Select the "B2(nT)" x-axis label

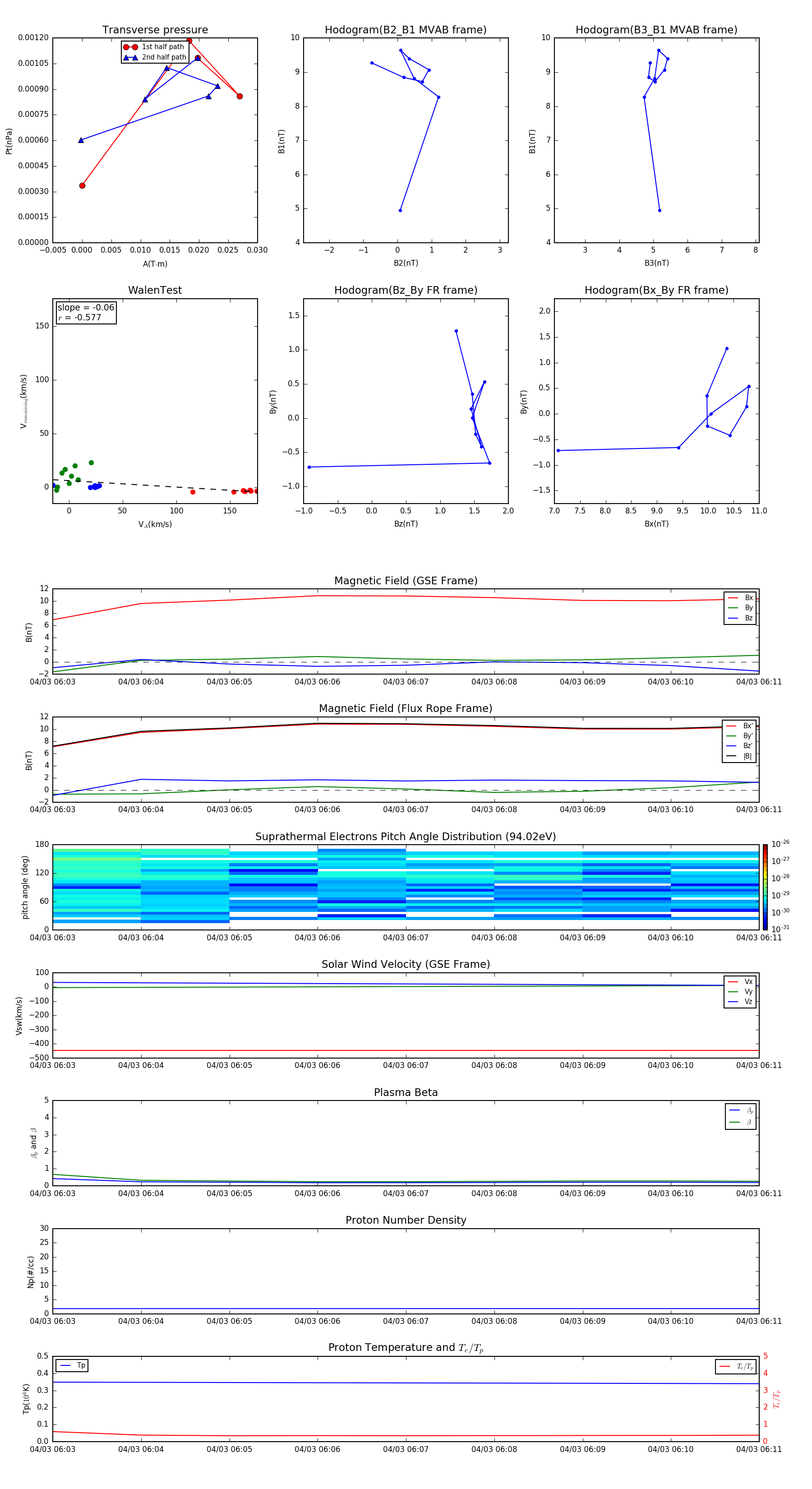(x=406, y=263)
